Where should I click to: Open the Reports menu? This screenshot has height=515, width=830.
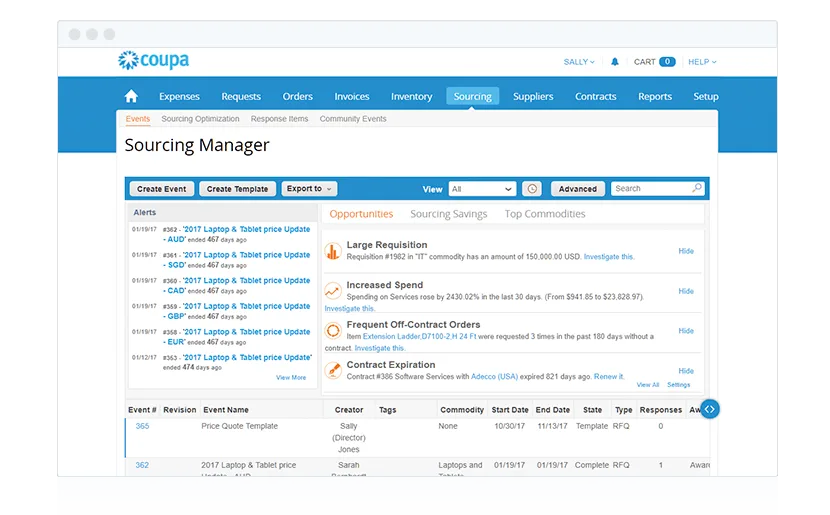[x=655, y=96]
